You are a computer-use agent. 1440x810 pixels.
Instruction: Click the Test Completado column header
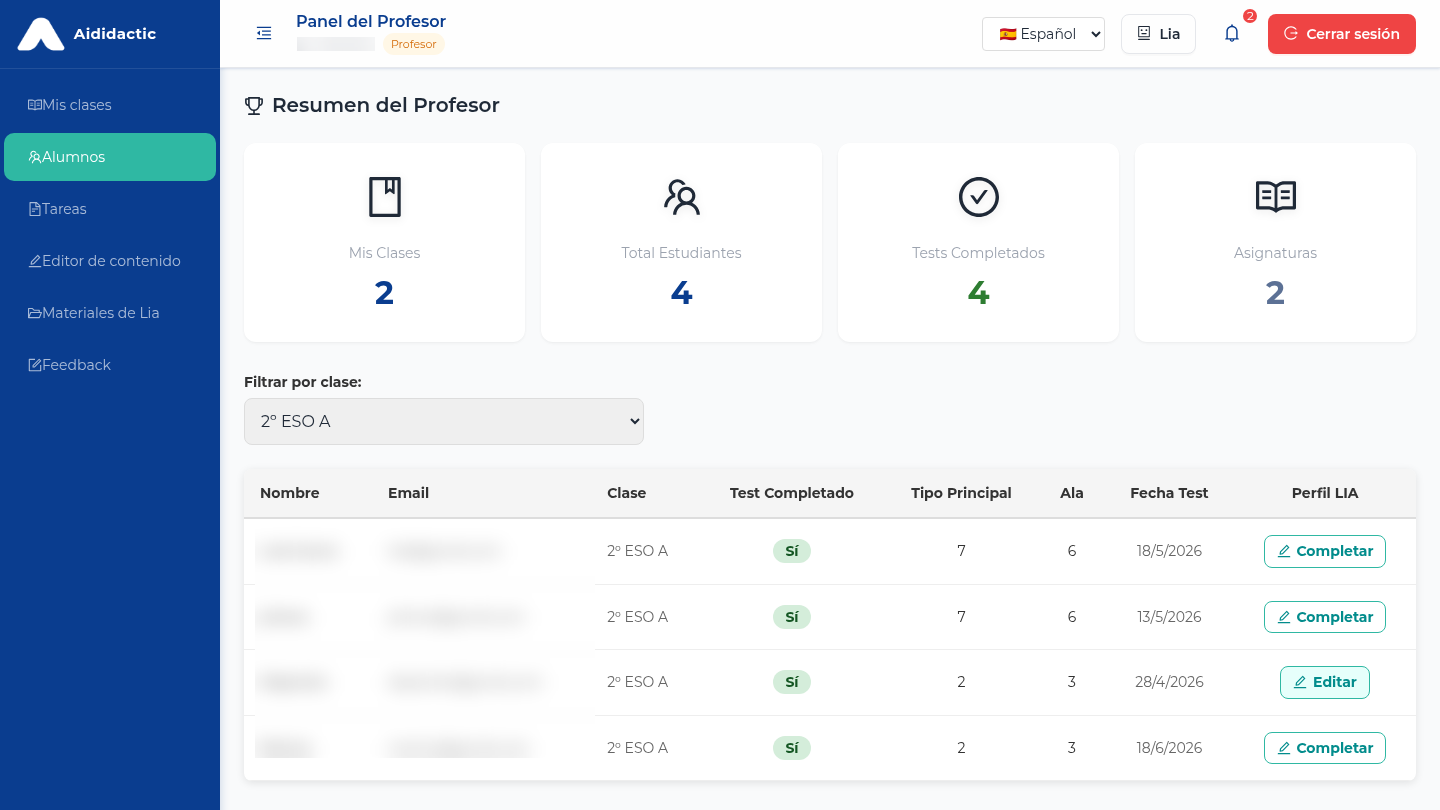click(x=792, y=493)
